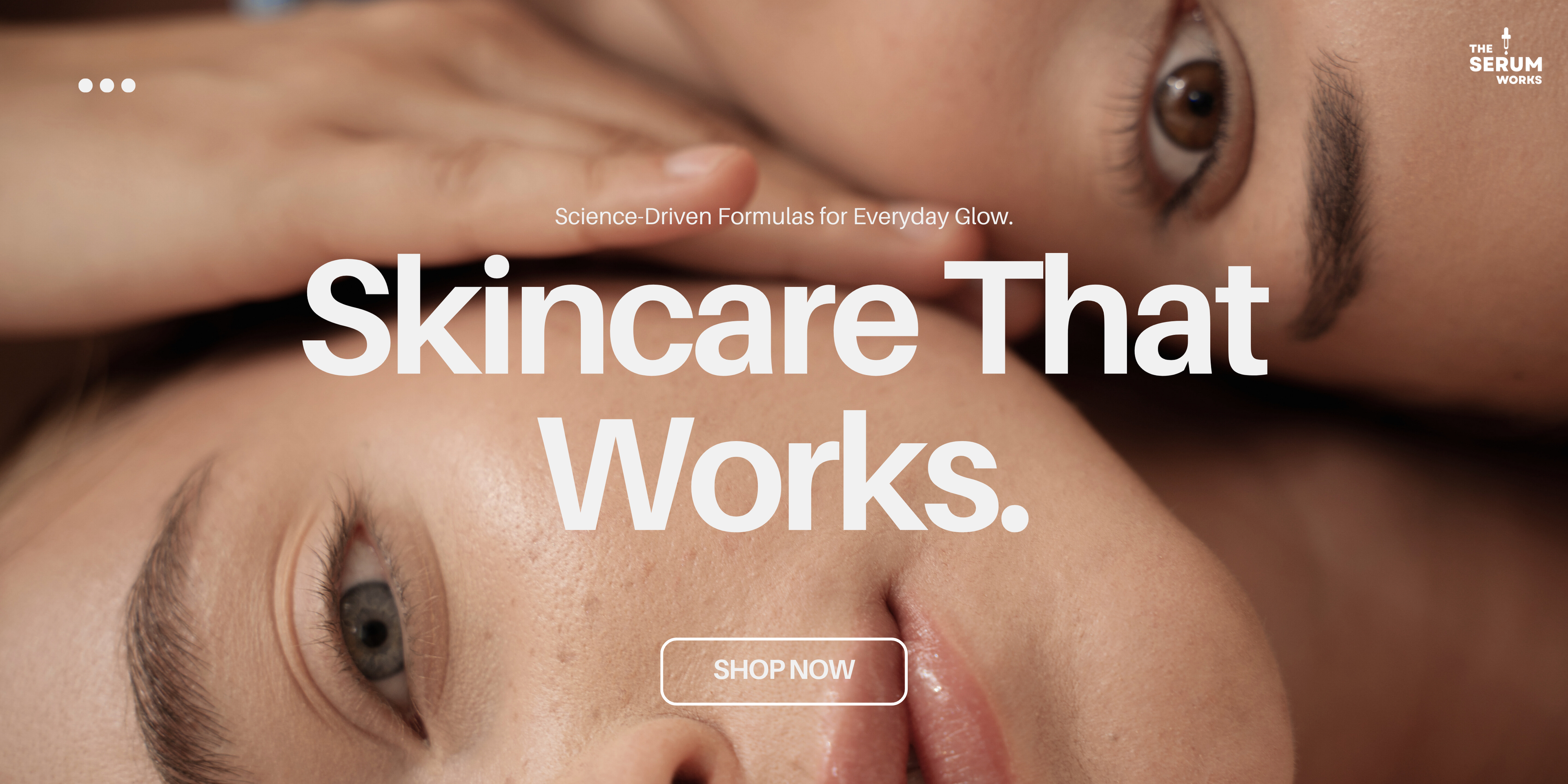
Task: Open The Serum Works logo
Action: (x=1506, y=56)
